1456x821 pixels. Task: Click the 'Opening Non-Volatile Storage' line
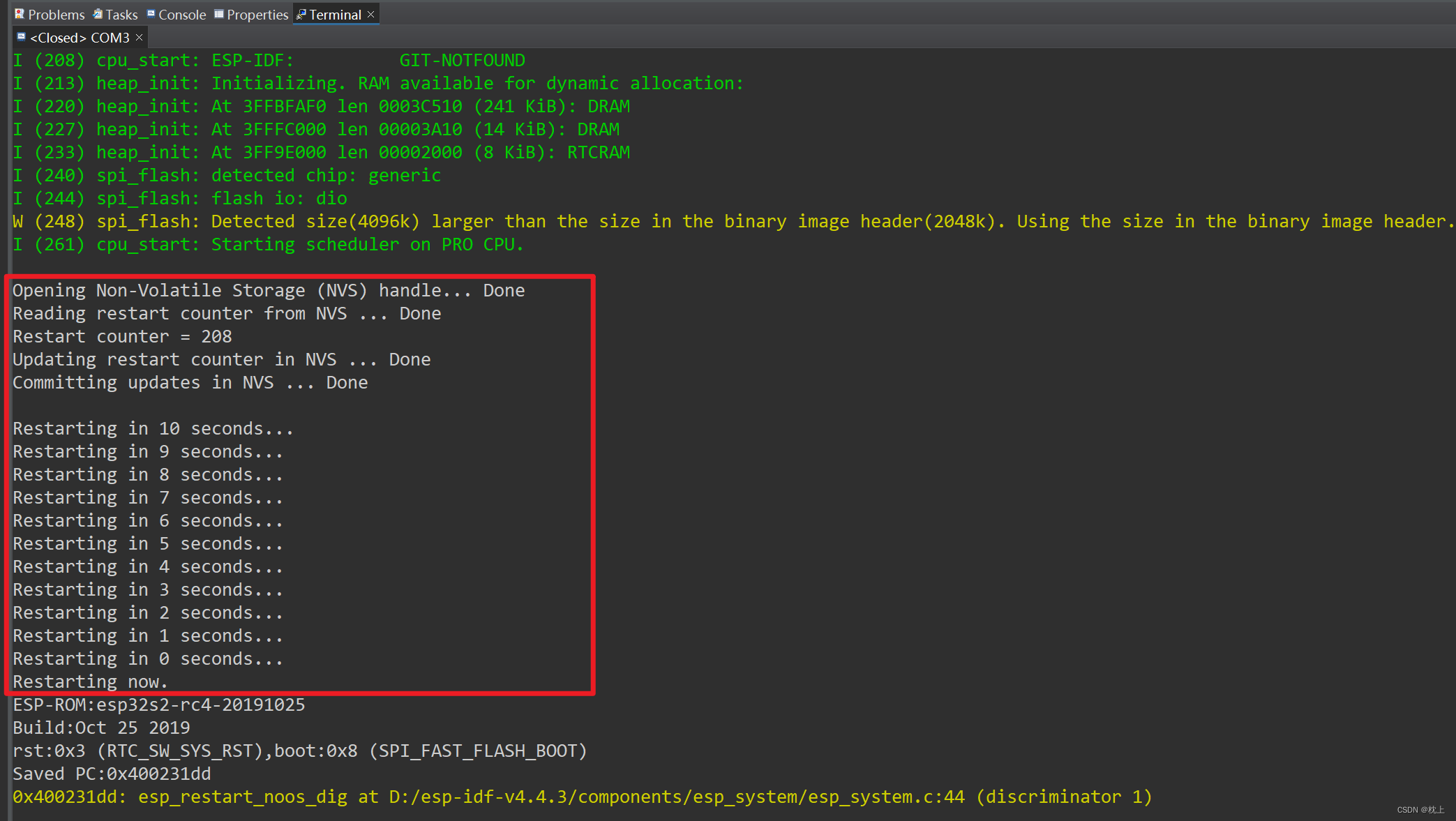pyautogui.click(x=268, y=290)
